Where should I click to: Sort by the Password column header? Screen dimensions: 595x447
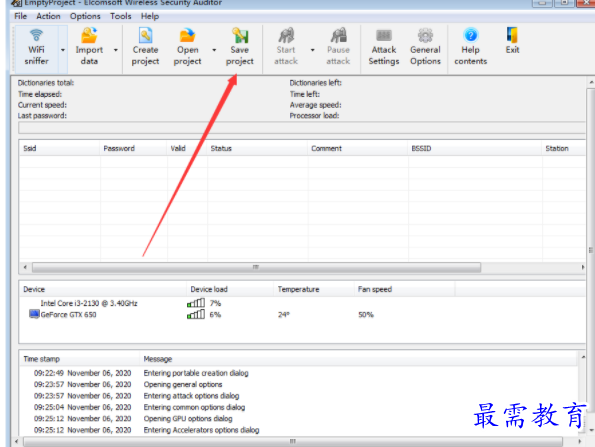(133, 148)
